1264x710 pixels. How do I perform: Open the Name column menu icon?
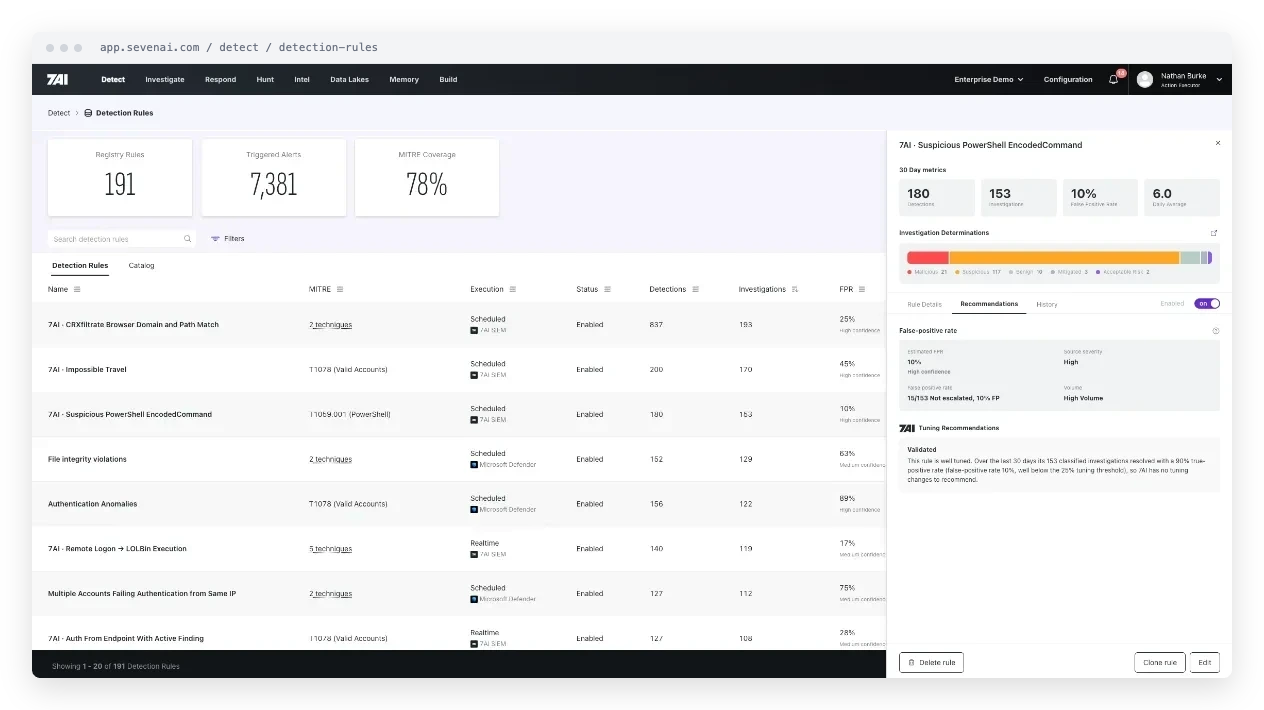coord(77,290)
